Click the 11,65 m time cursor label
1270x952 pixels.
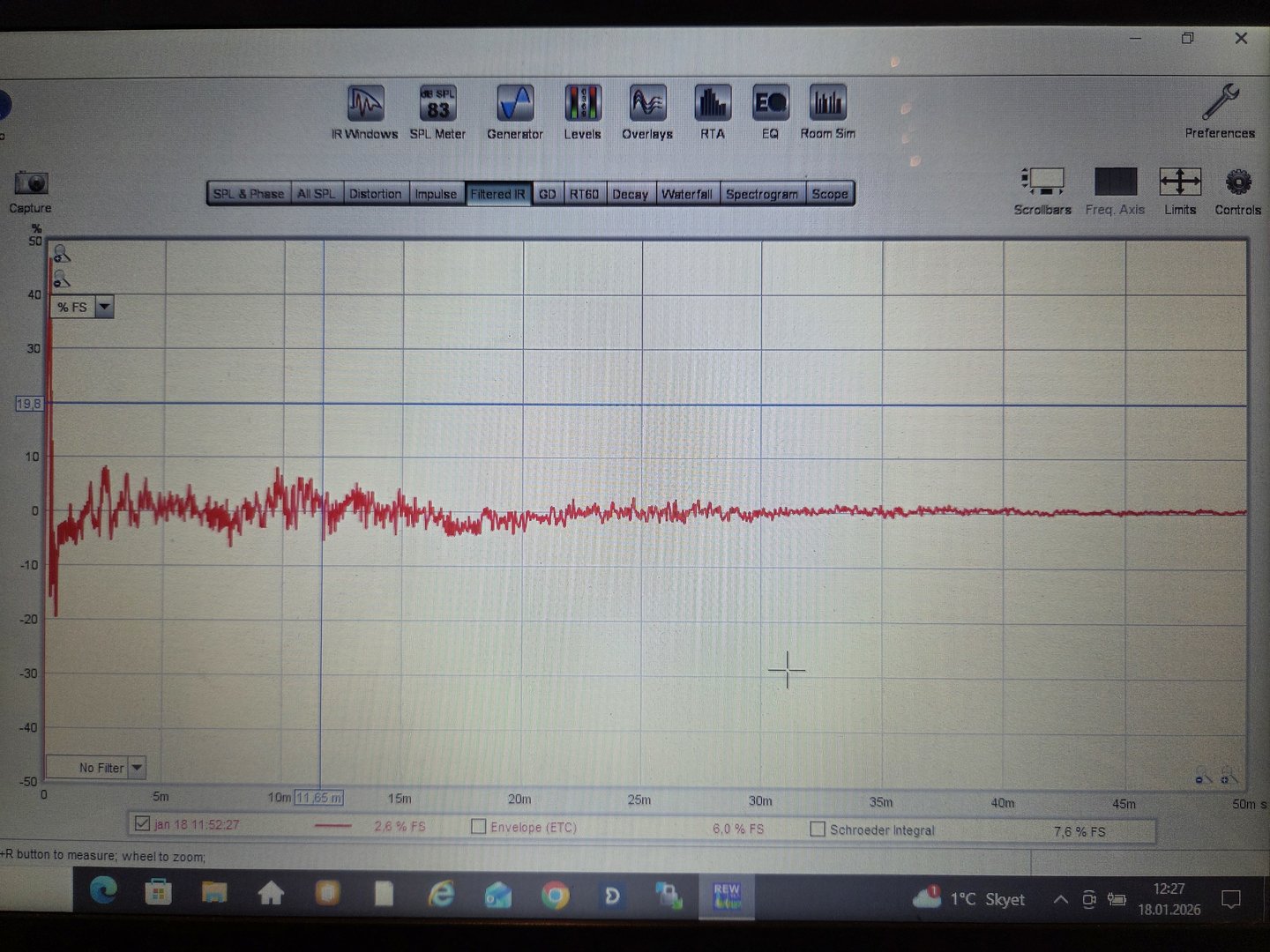click(x=319, y=798)
